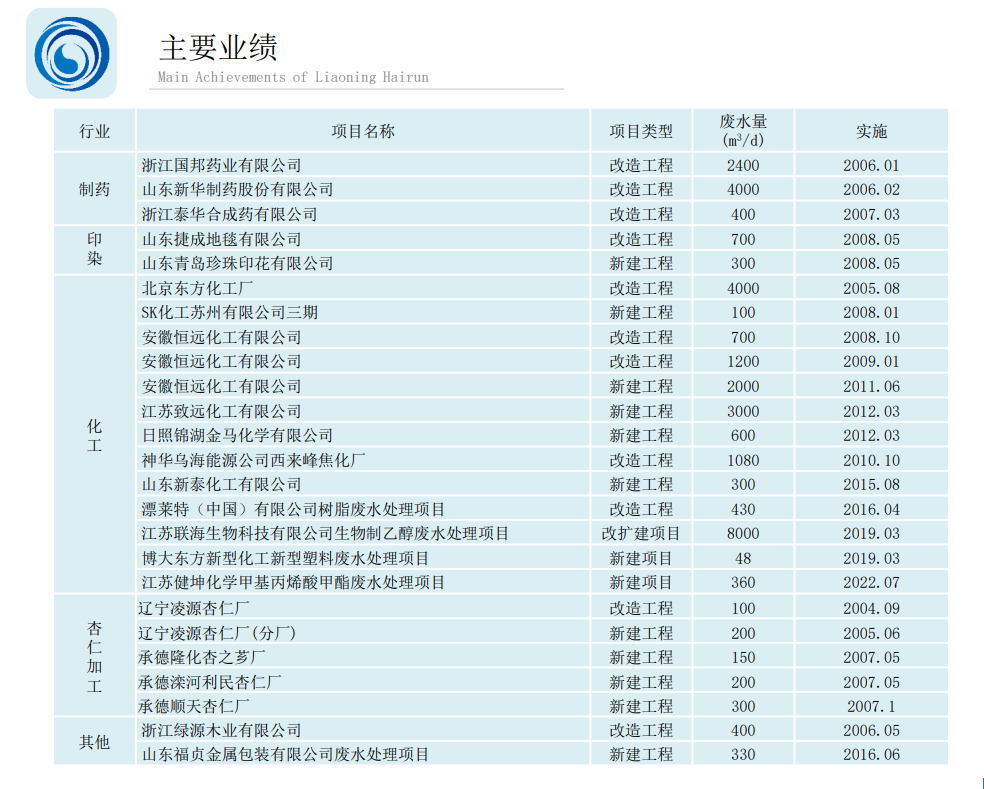Click the 废水量 (m³/d) column header
This screenshot has height=789, width=984.
(x=743, y=131)
